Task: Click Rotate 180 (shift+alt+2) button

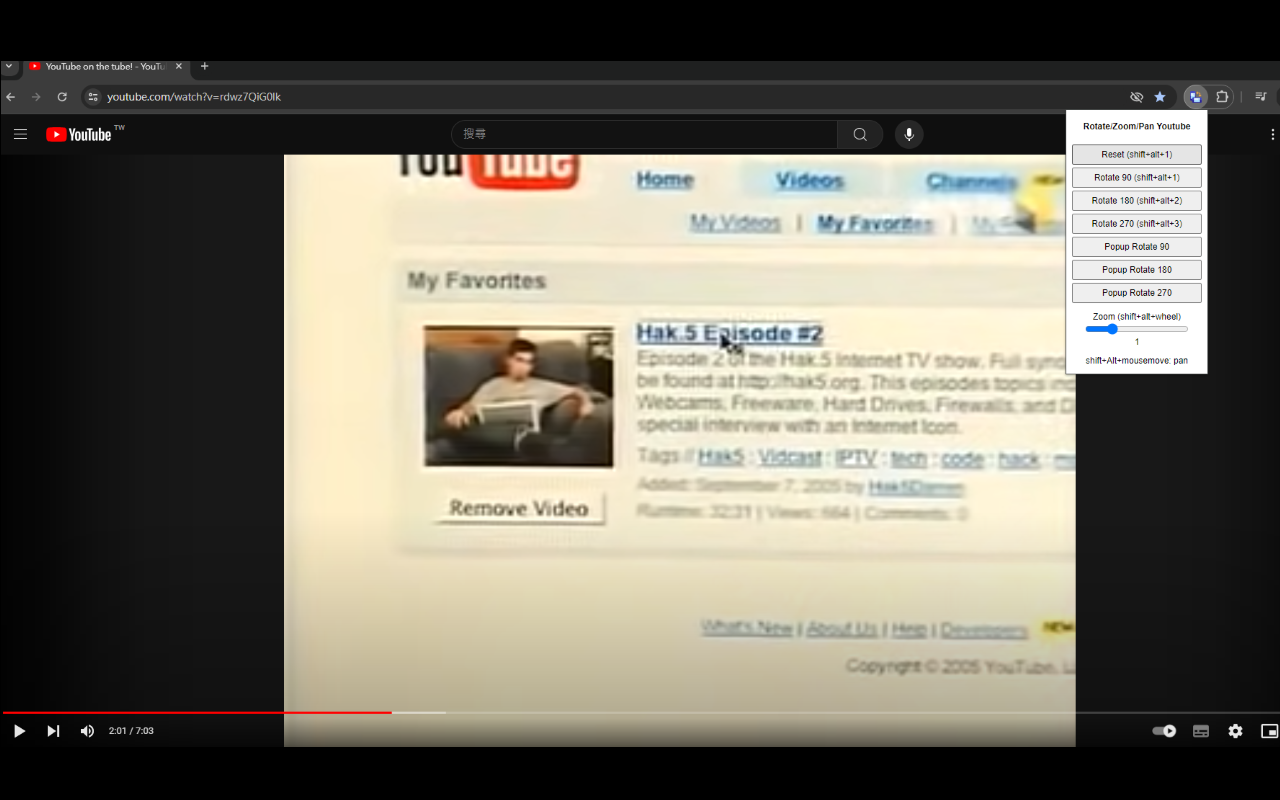Action: [1137, 201]
